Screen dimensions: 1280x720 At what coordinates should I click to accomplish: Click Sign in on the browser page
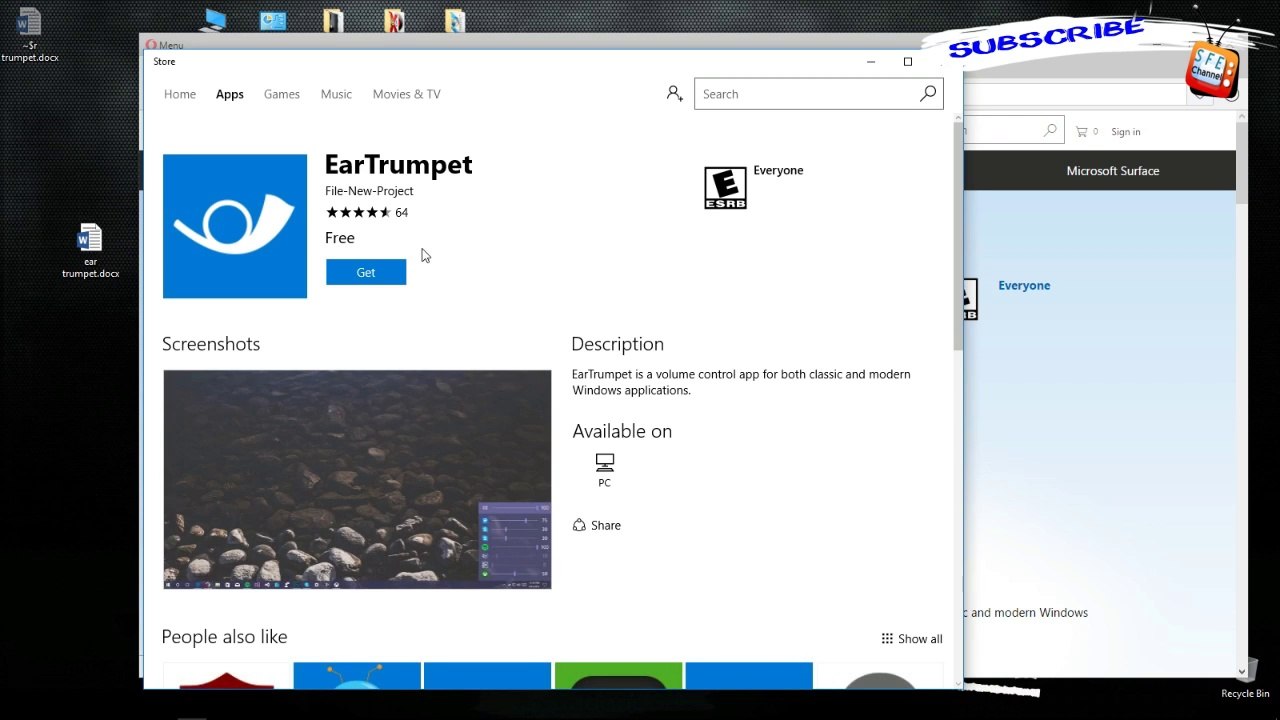coord(1125,132)
